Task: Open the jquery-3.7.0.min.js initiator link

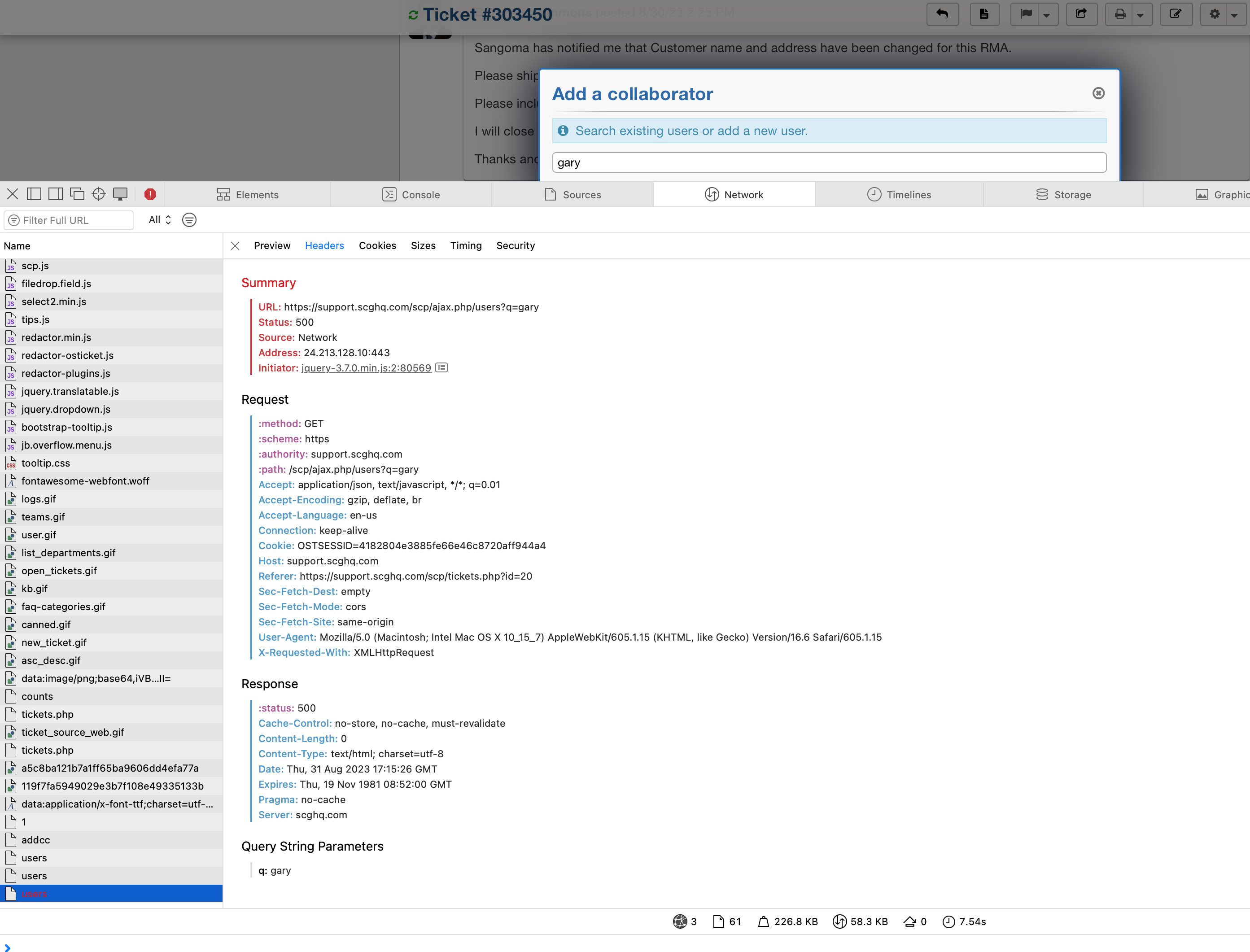Action: tap(366, 368)
